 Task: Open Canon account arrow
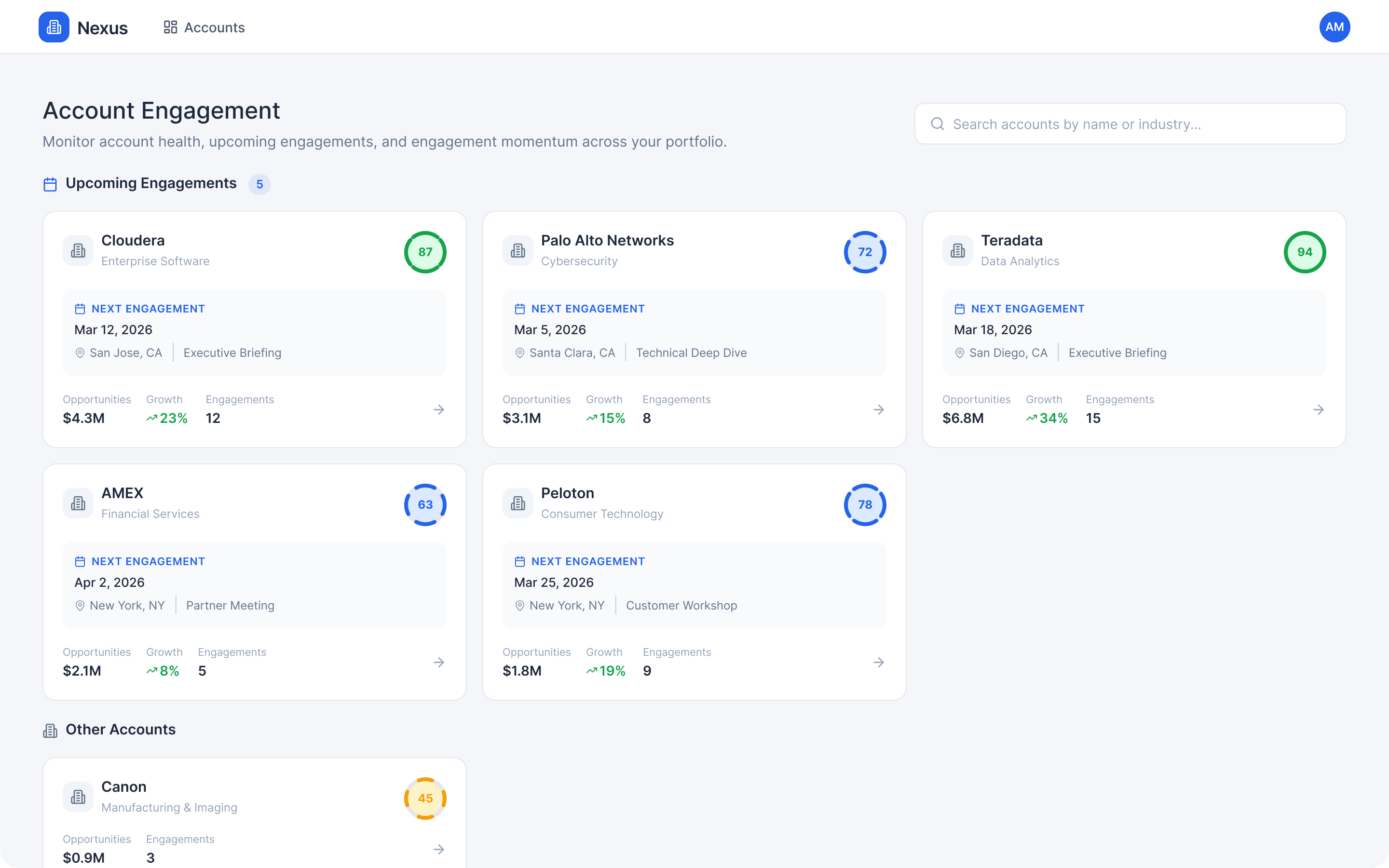(x=439, y=850)
